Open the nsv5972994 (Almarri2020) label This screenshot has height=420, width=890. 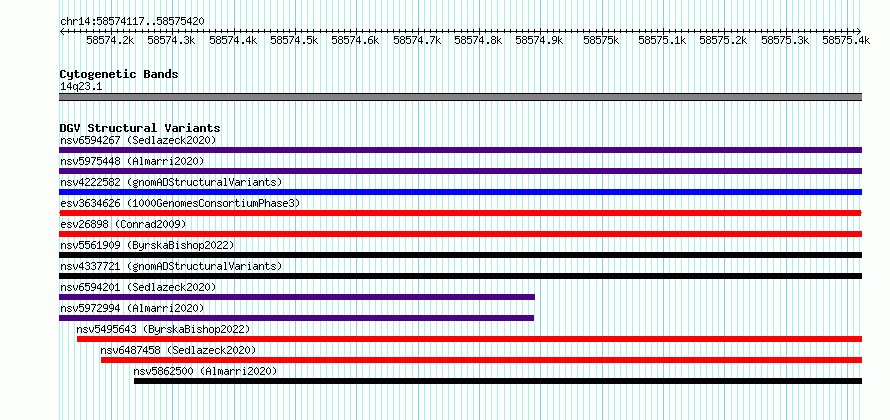coord(132,308)
